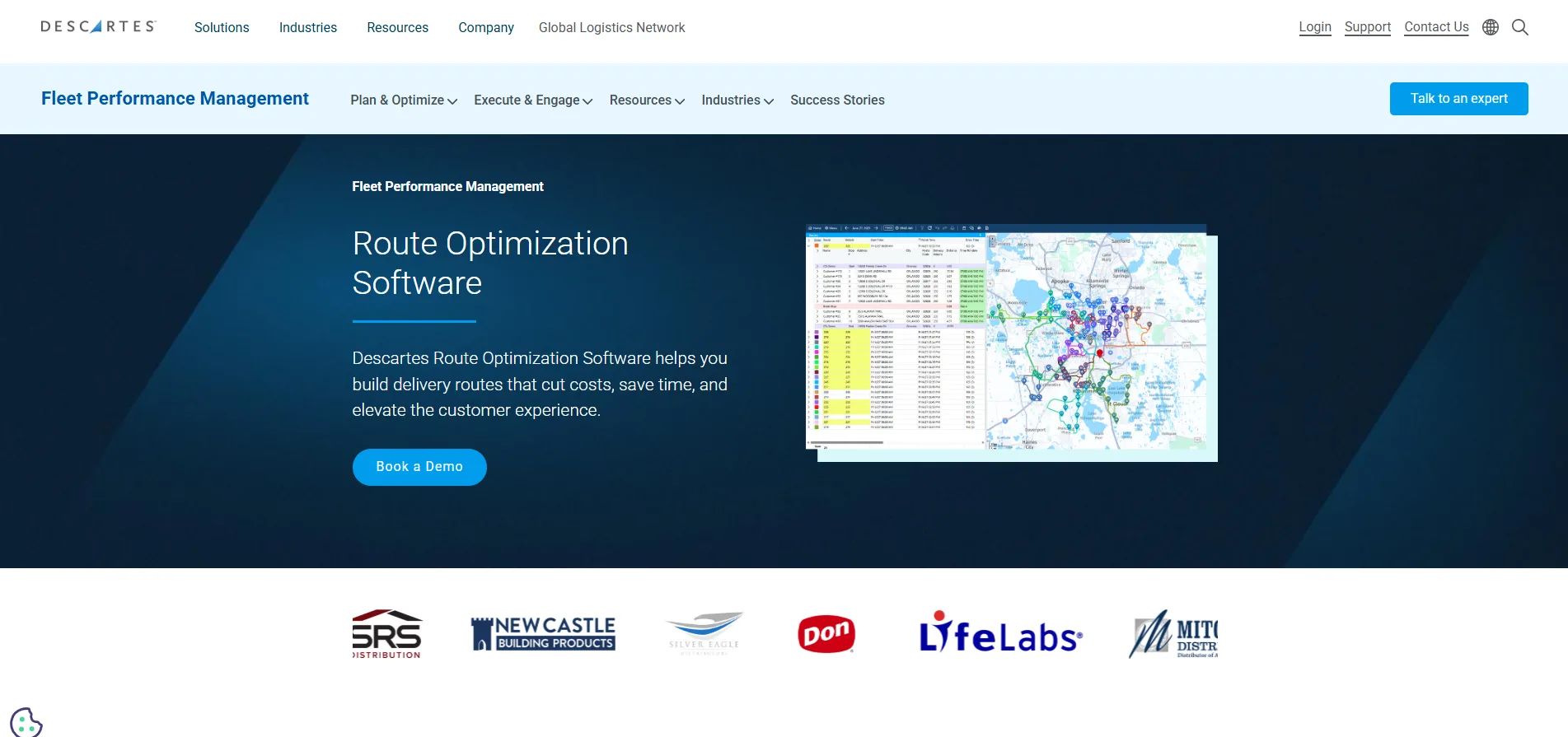Screen dimensions: 1568x737
Task: Go to Success Stories
Action: coord(837,100)
